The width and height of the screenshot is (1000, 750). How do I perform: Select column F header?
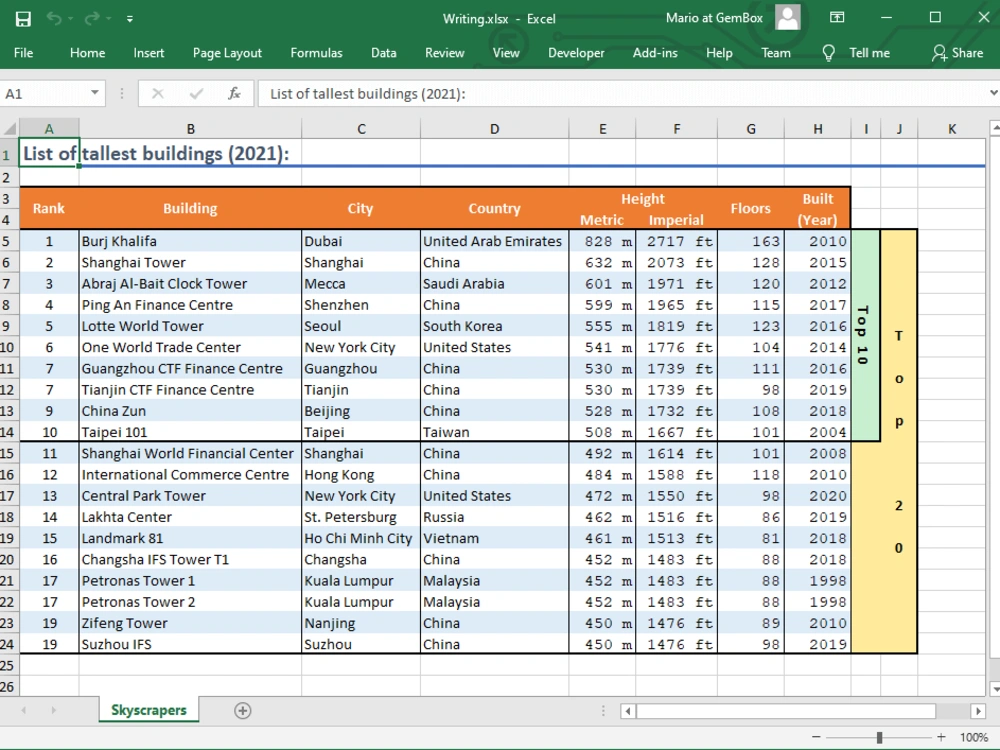pos(677,129)
